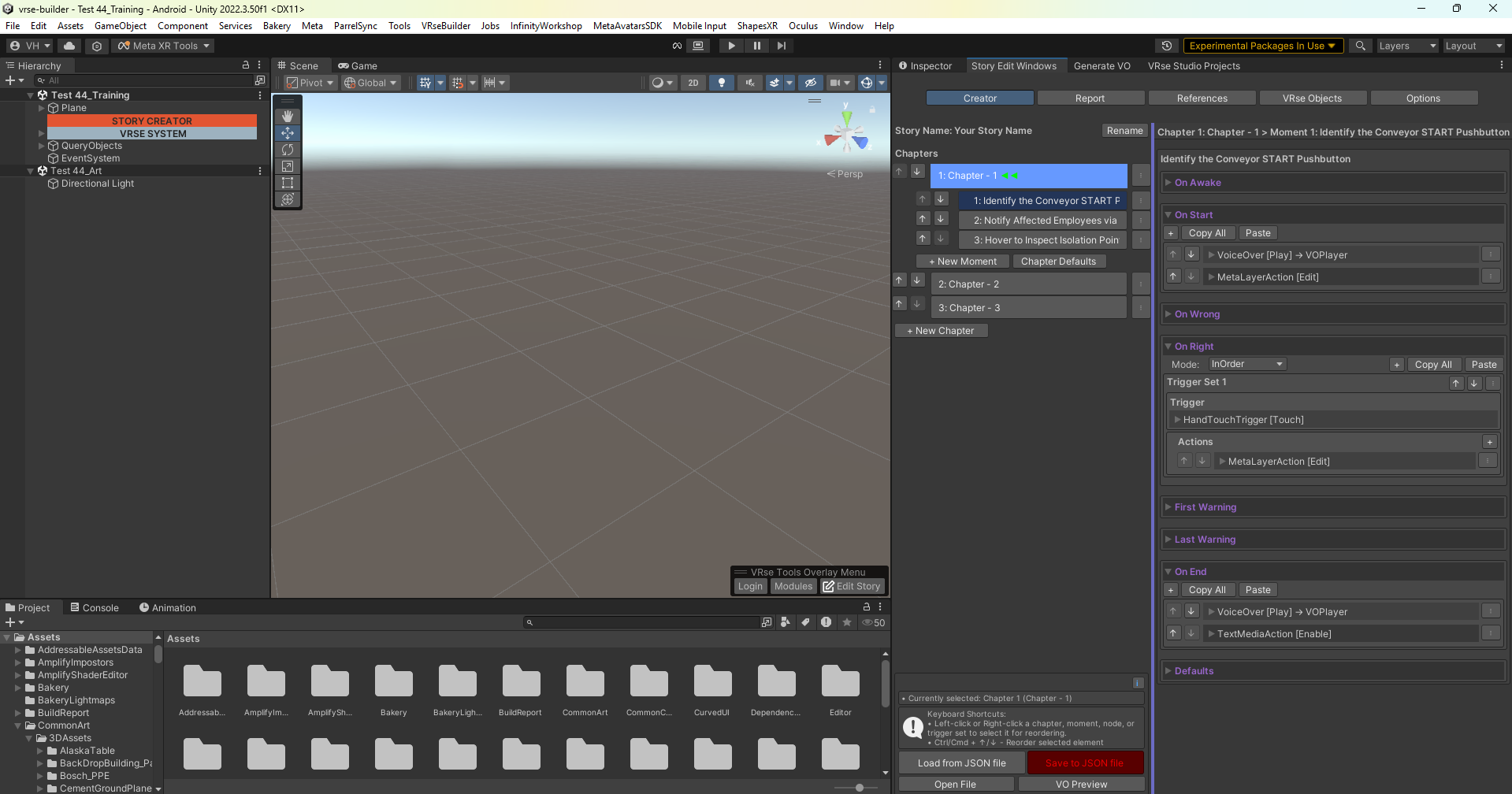Add action in Trigger Set 1 Actions
Image resolution: width=1512 pixels, height=794 pixels.
(x=1489, y=442)
